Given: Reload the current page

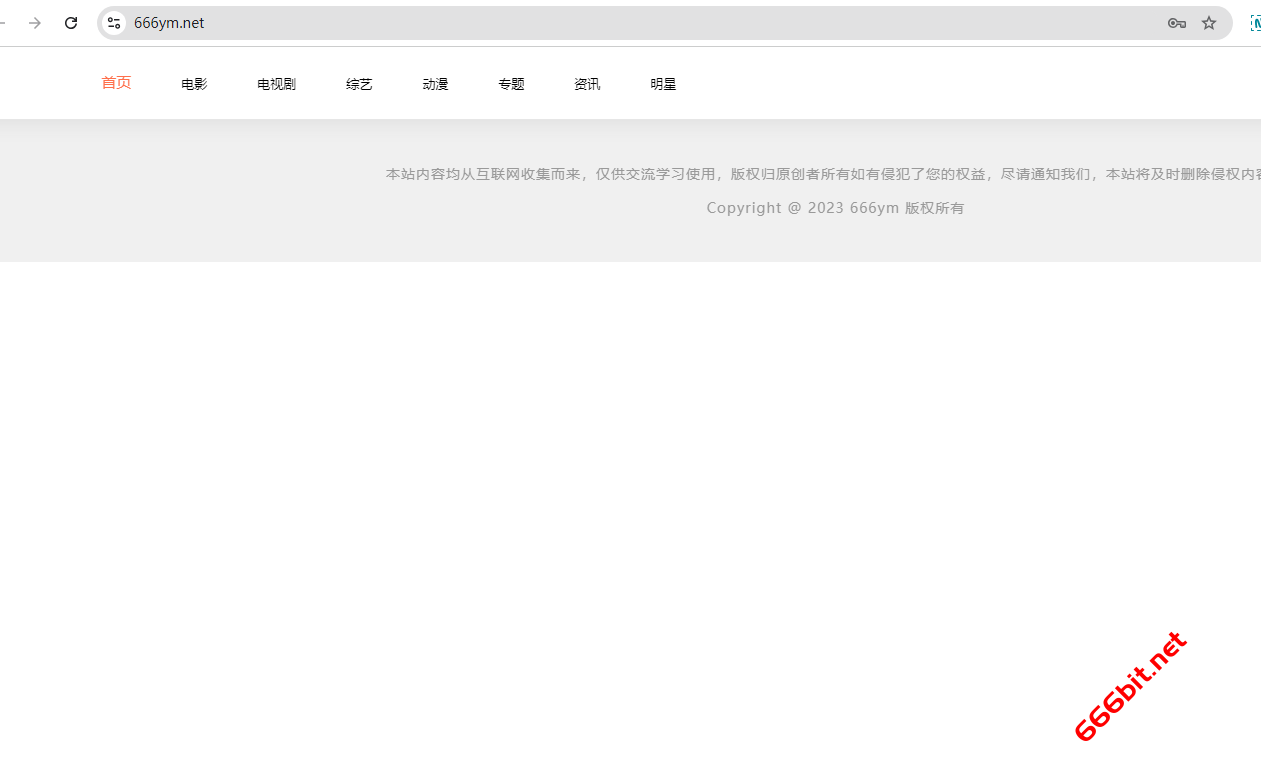Looking at the screenshot, I should 71,23.
